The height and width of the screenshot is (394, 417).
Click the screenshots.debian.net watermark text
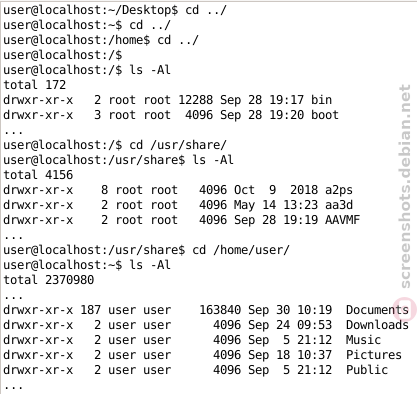(404, 186)
